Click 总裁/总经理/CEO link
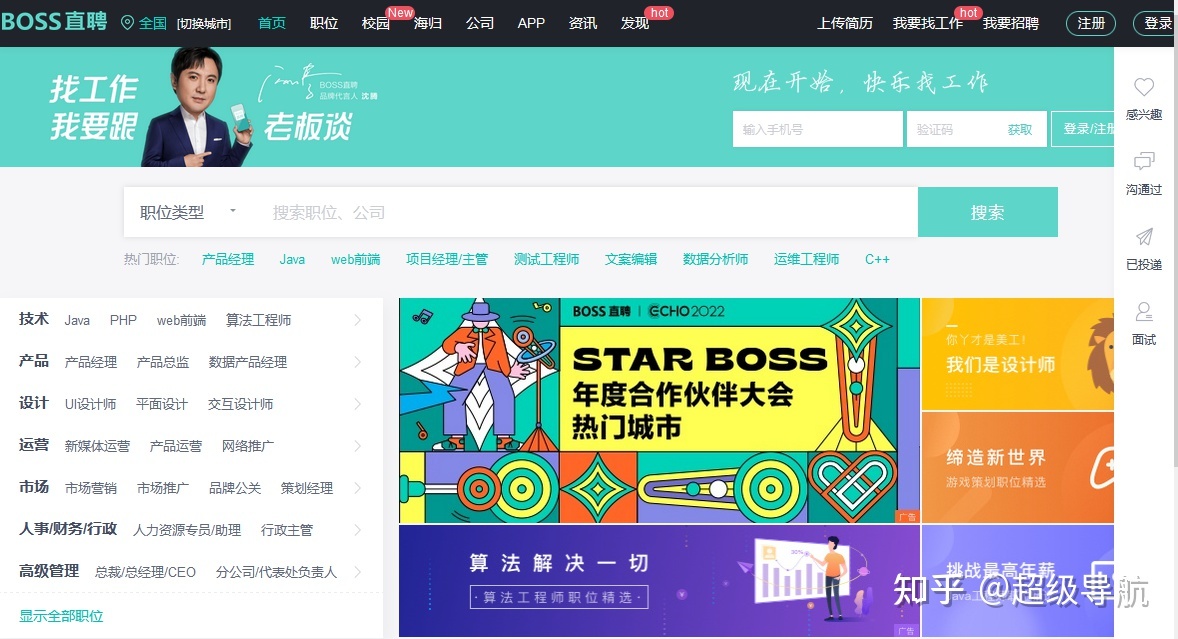 (145, 572)
